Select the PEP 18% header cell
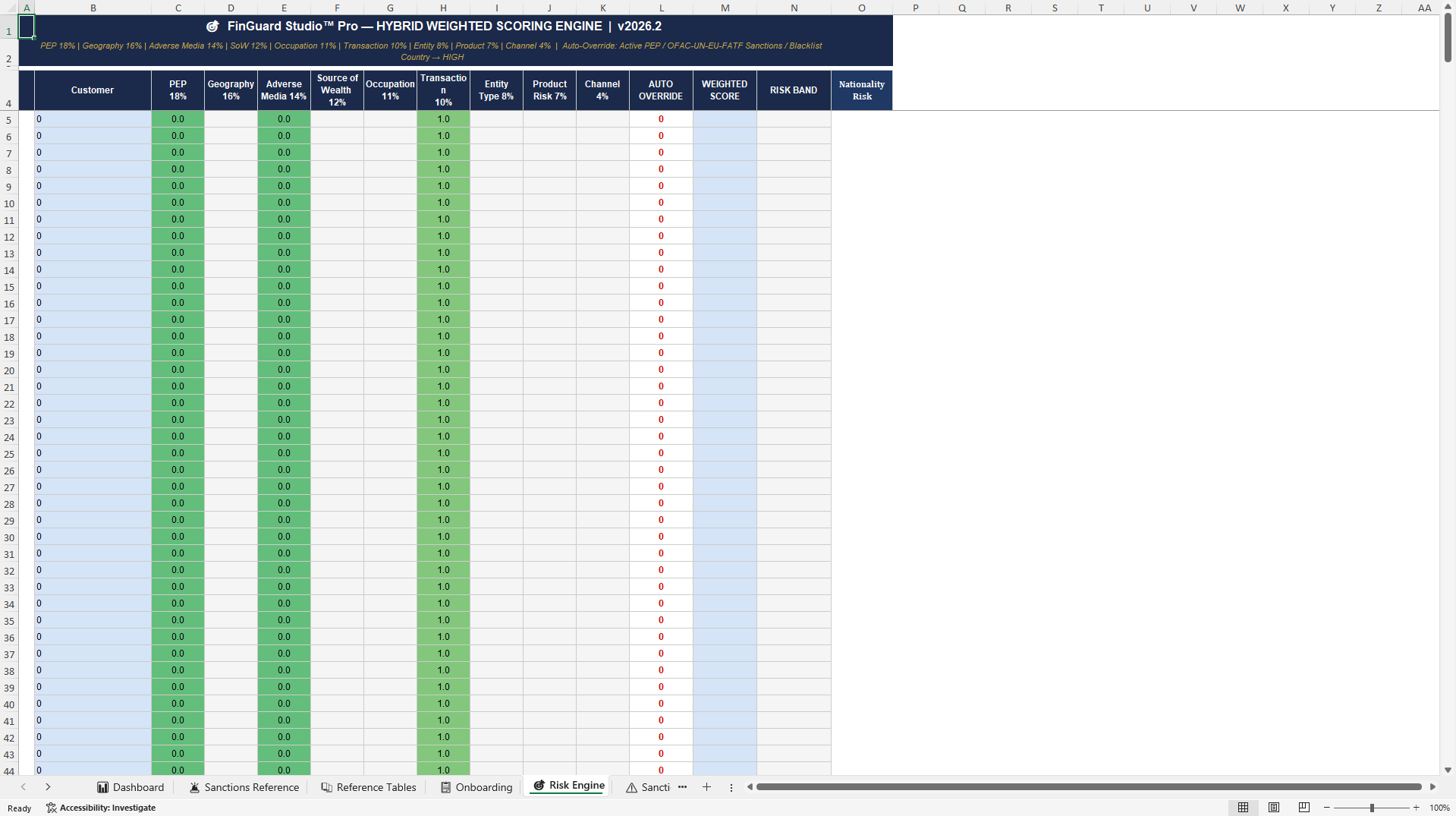Screen dimensions: 1456x816 click(178, 90)
